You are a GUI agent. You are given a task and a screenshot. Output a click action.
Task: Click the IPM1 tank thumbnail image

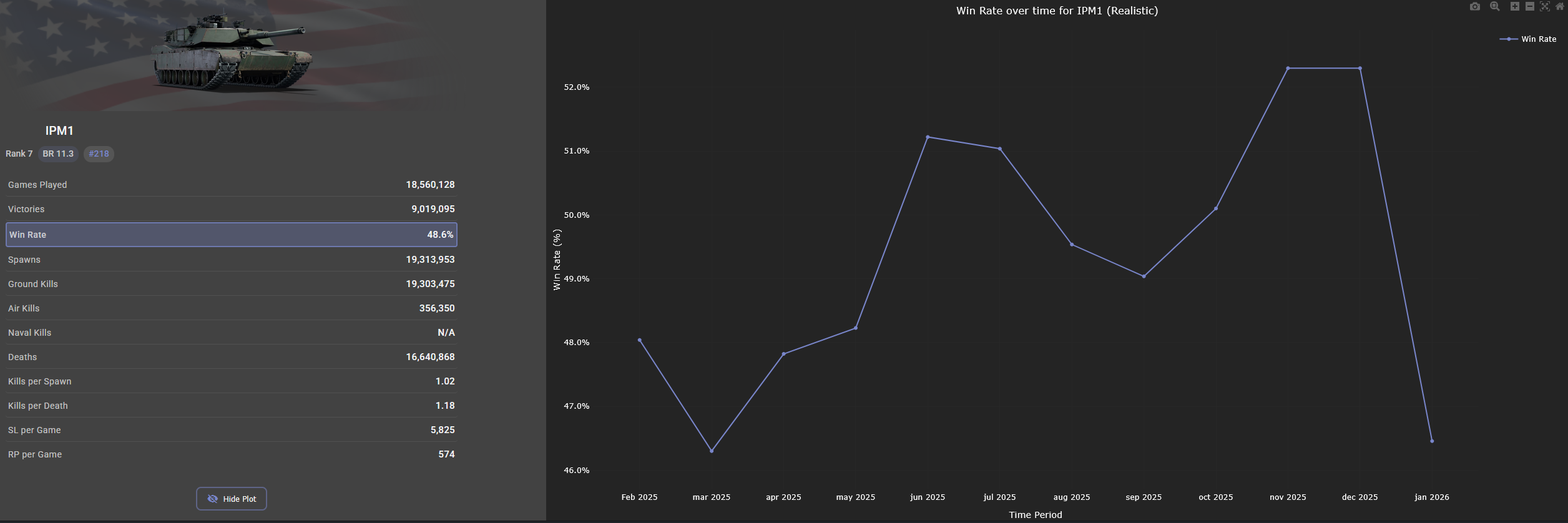click(x=233, y=56)
